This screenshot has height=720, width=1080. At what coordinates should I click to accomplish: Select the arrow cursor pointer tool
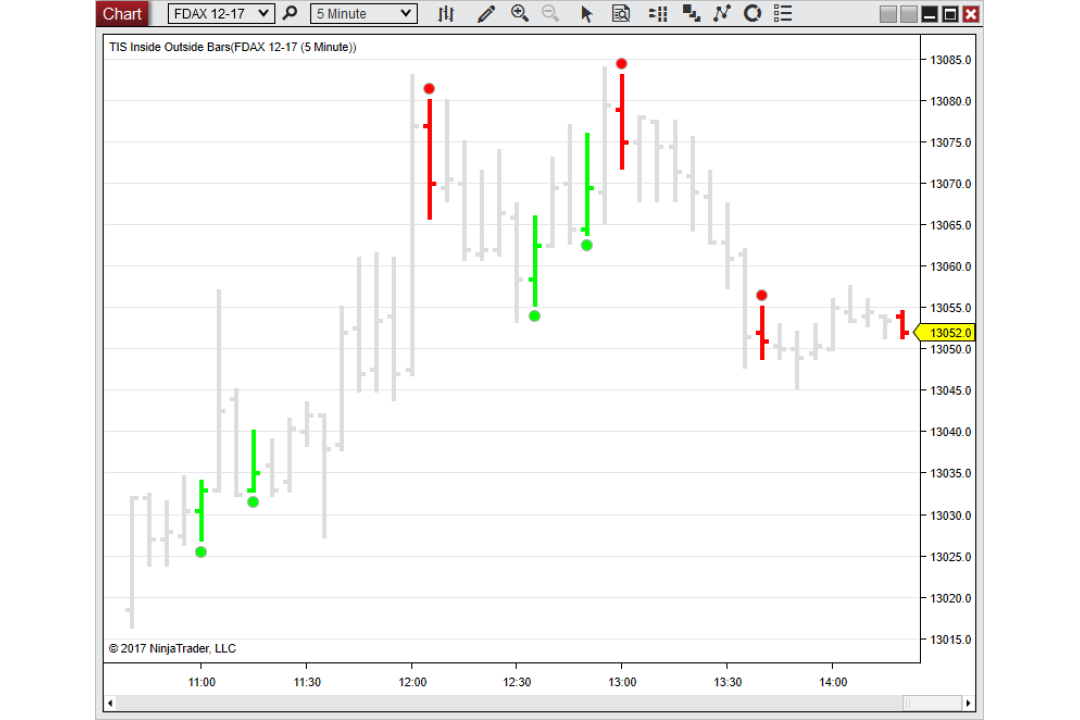point(587,14)
